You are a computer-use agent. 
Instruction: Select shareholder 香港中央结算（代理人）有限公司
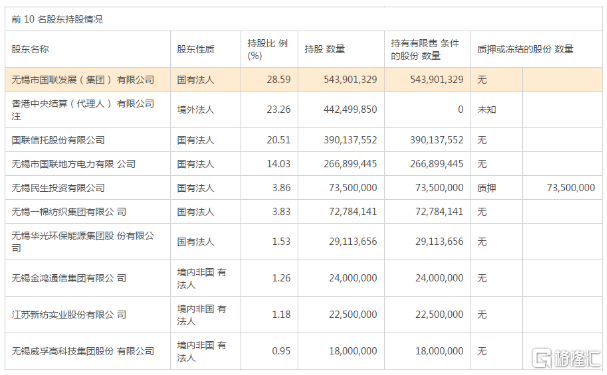83,110
